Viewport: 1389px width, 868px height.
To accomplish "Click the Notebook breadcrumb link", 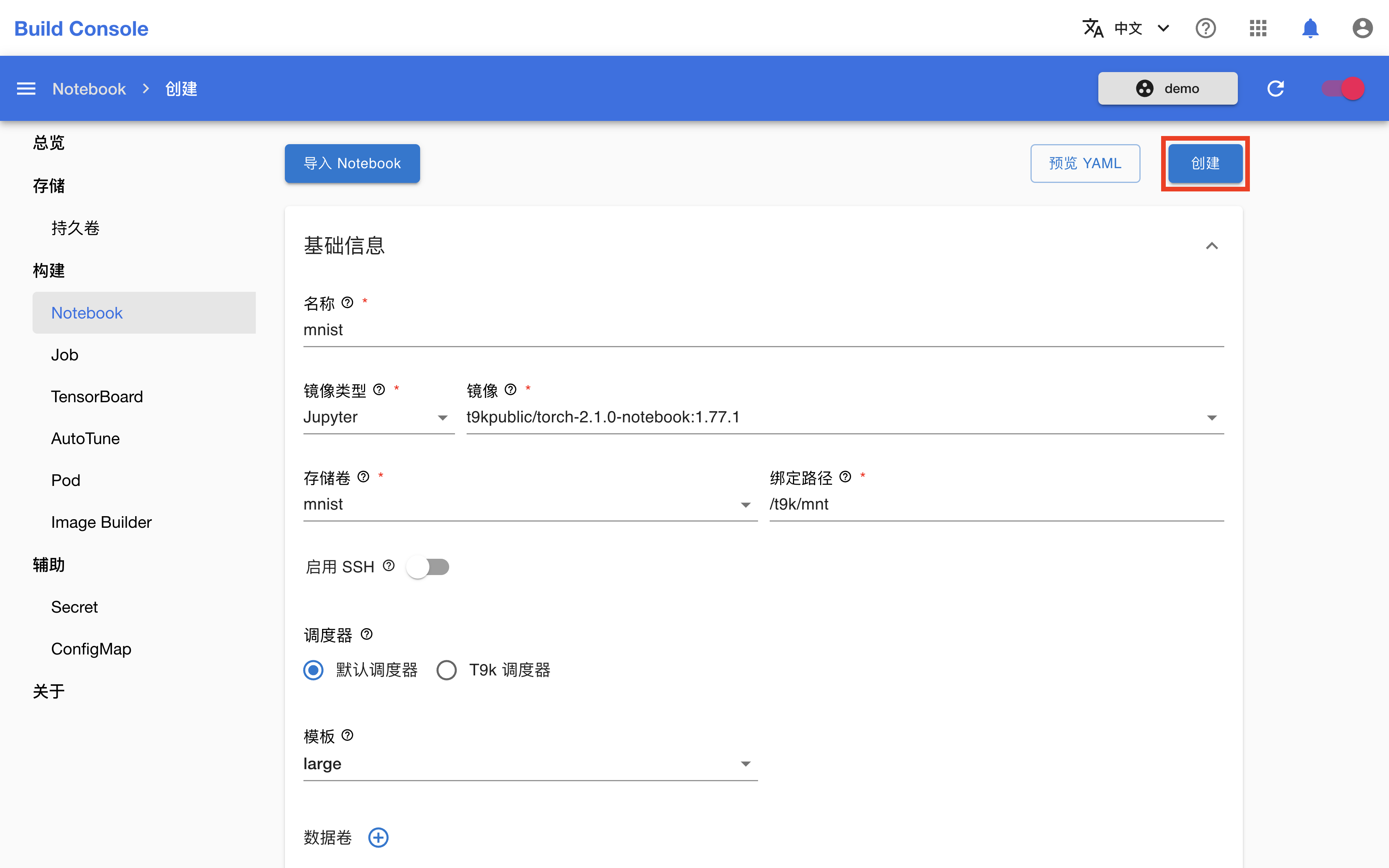I will click(x=89, y=88).
